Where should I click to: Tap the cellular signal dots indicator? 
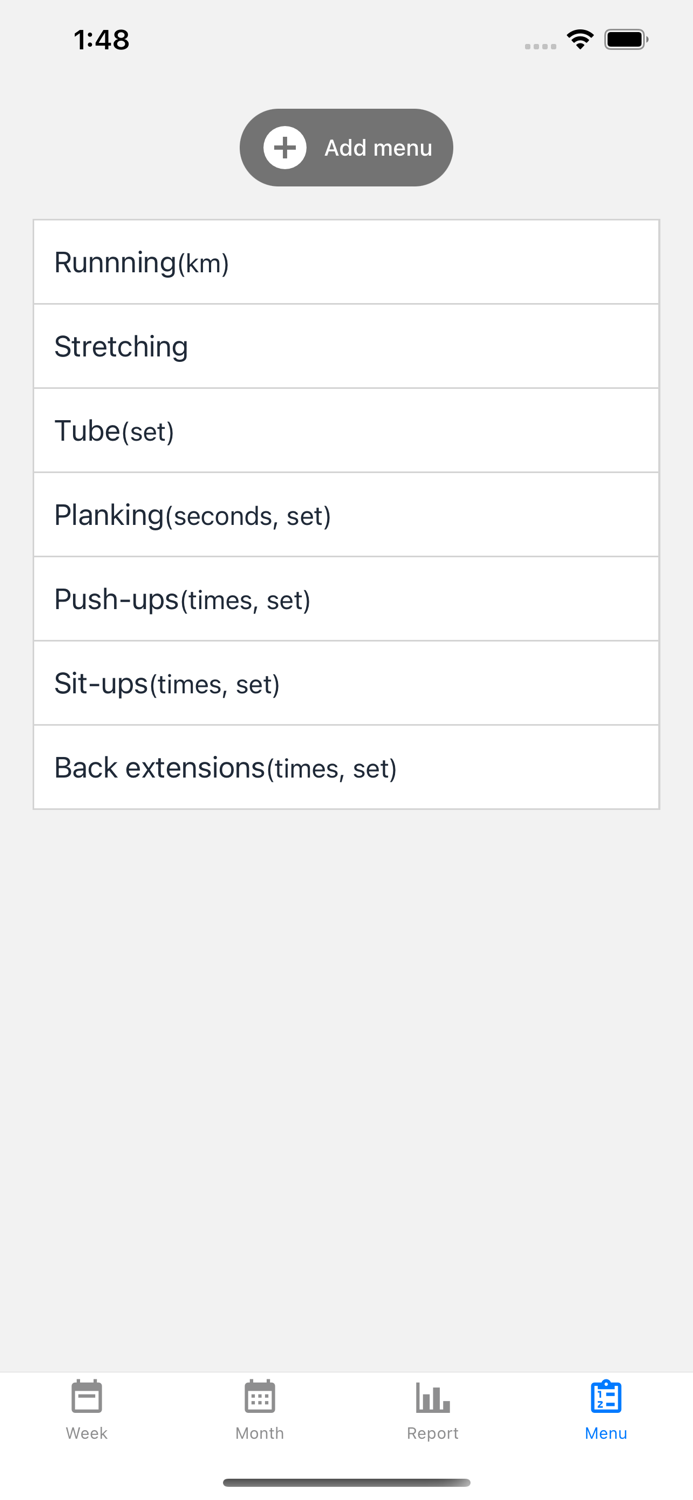coord(540,46)
